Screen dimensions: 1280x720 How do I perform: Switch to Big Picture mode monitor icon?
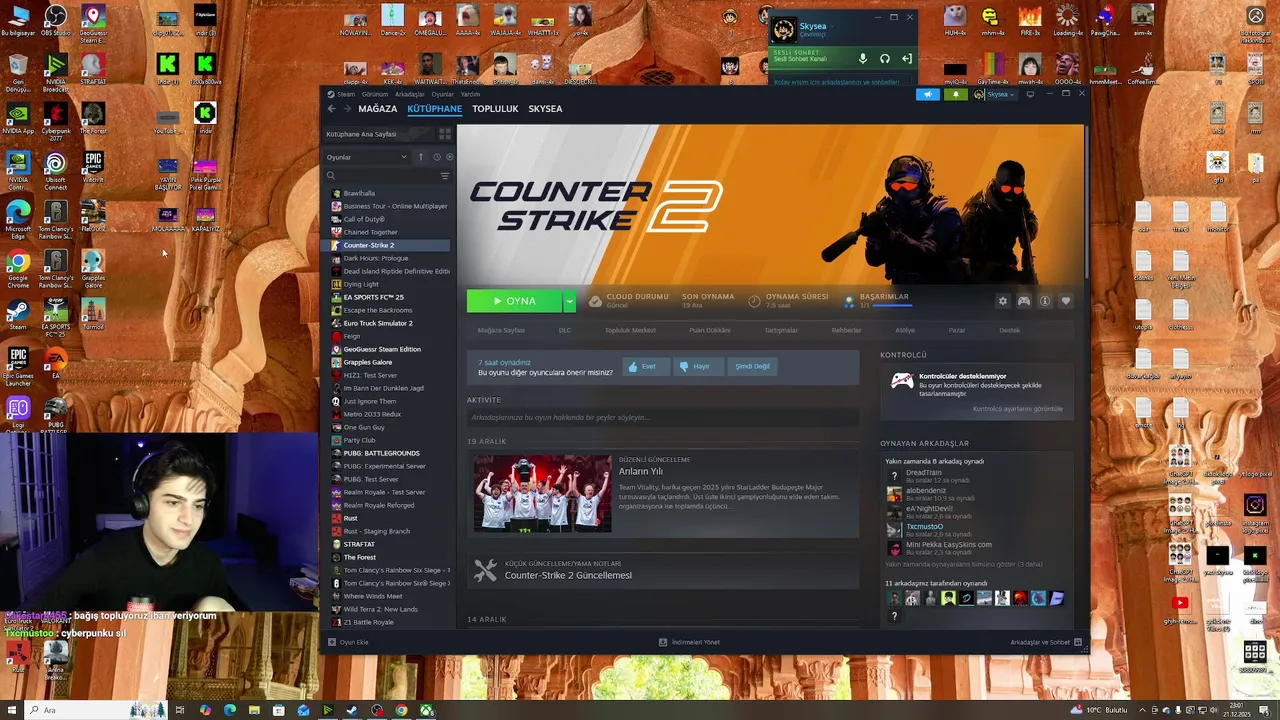pos(1030,94)
